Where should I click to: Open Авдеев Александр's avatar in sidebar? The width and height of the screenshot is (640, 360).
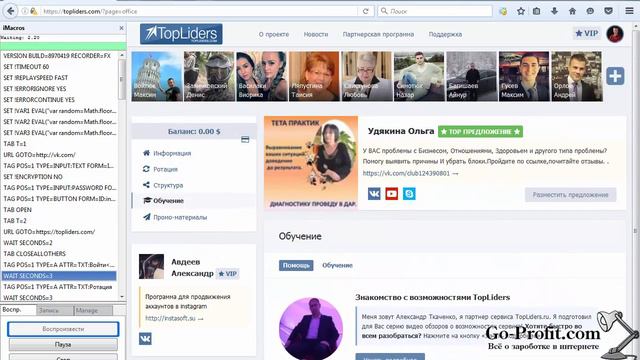151,267
